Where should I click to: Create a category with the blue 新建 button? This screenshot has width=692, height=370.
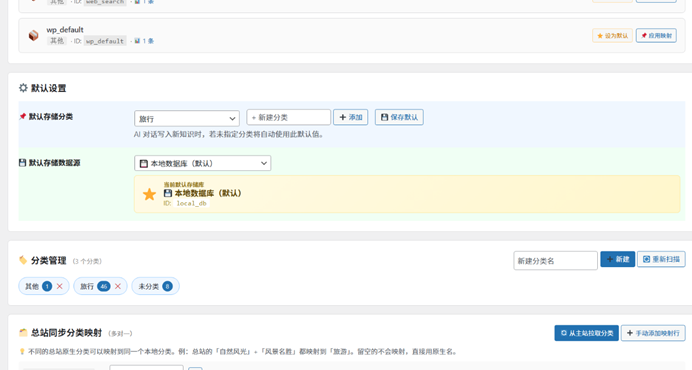(617, 259)
